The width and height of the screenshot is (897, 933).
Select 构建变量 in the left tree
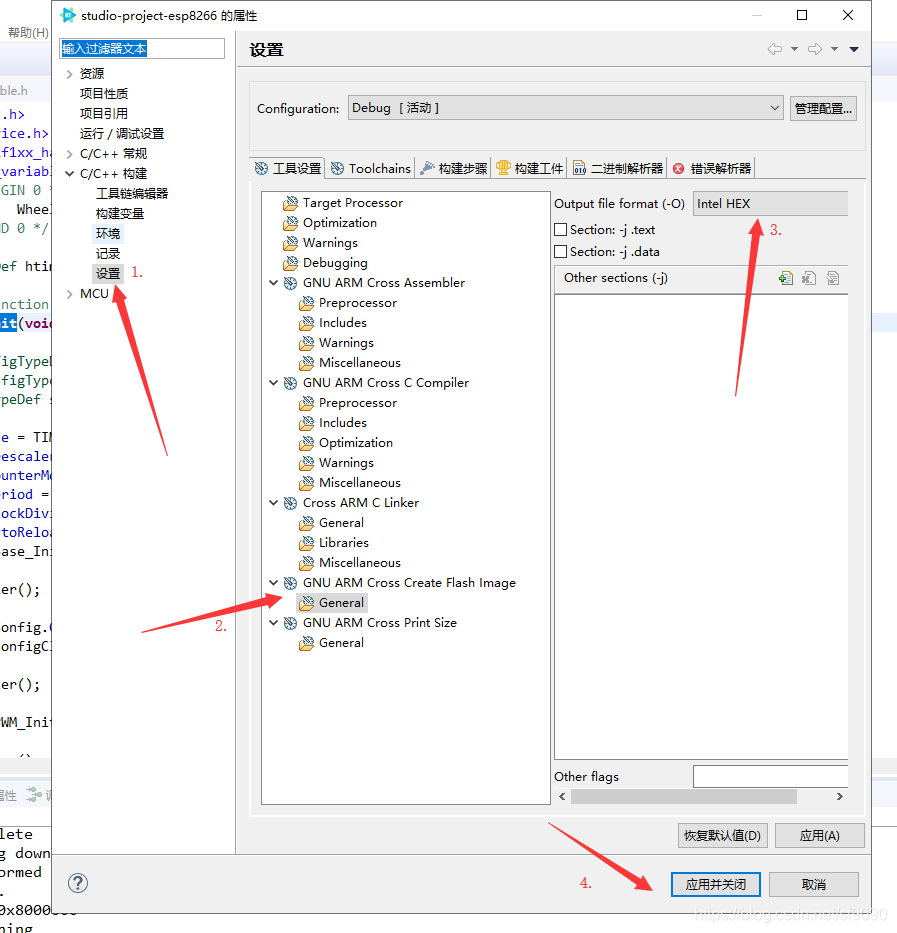pyautogui.click(x=120, y=214)
